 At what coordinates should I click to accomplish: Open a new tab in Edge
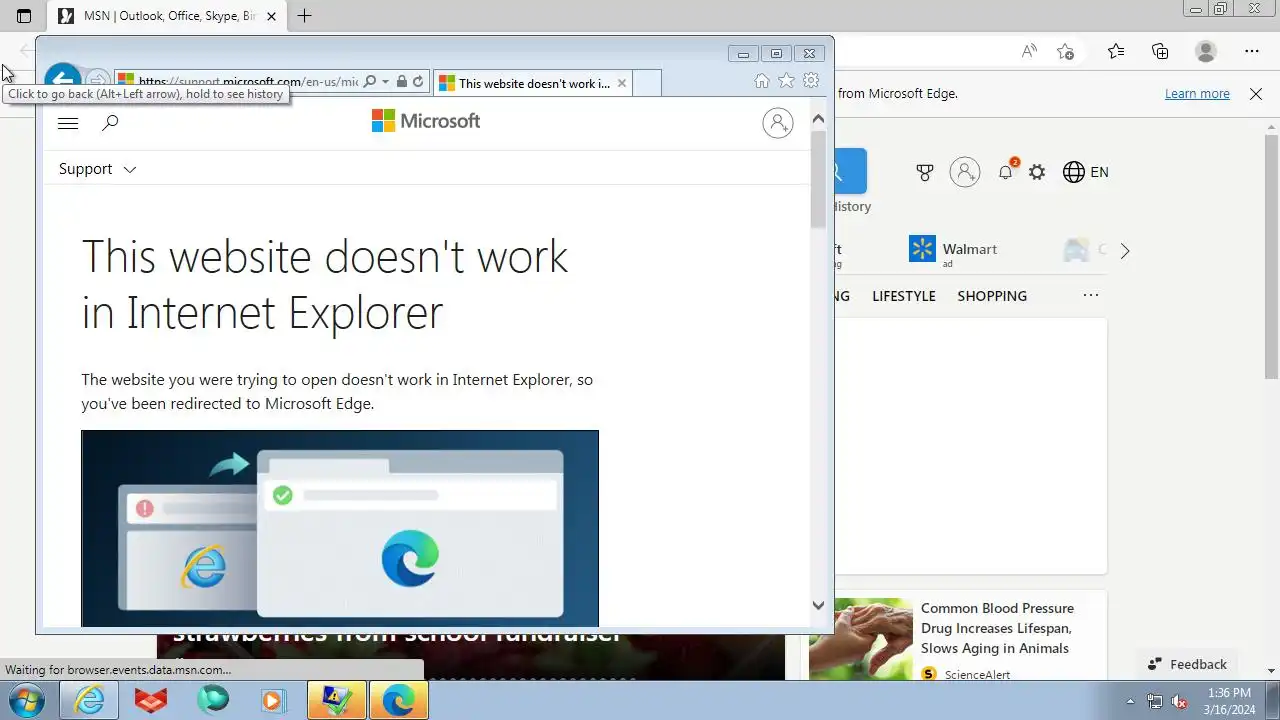click(x=305, y=16)
